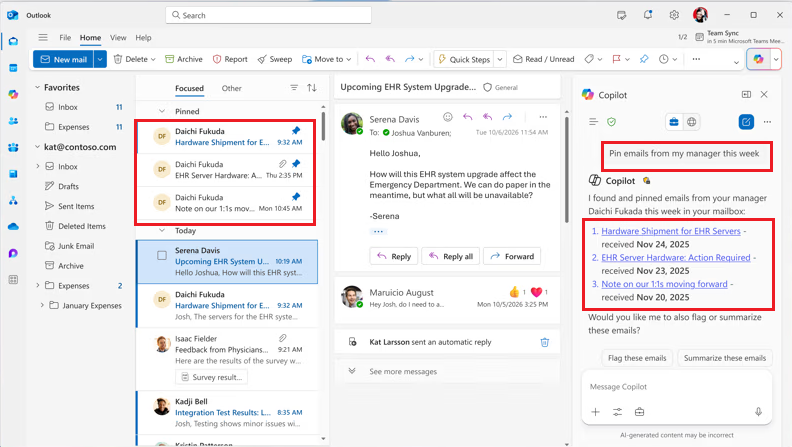792x447 pixels.
Task: Click the plus icon in Copilot message box
Action: click(x=596, y=412)
